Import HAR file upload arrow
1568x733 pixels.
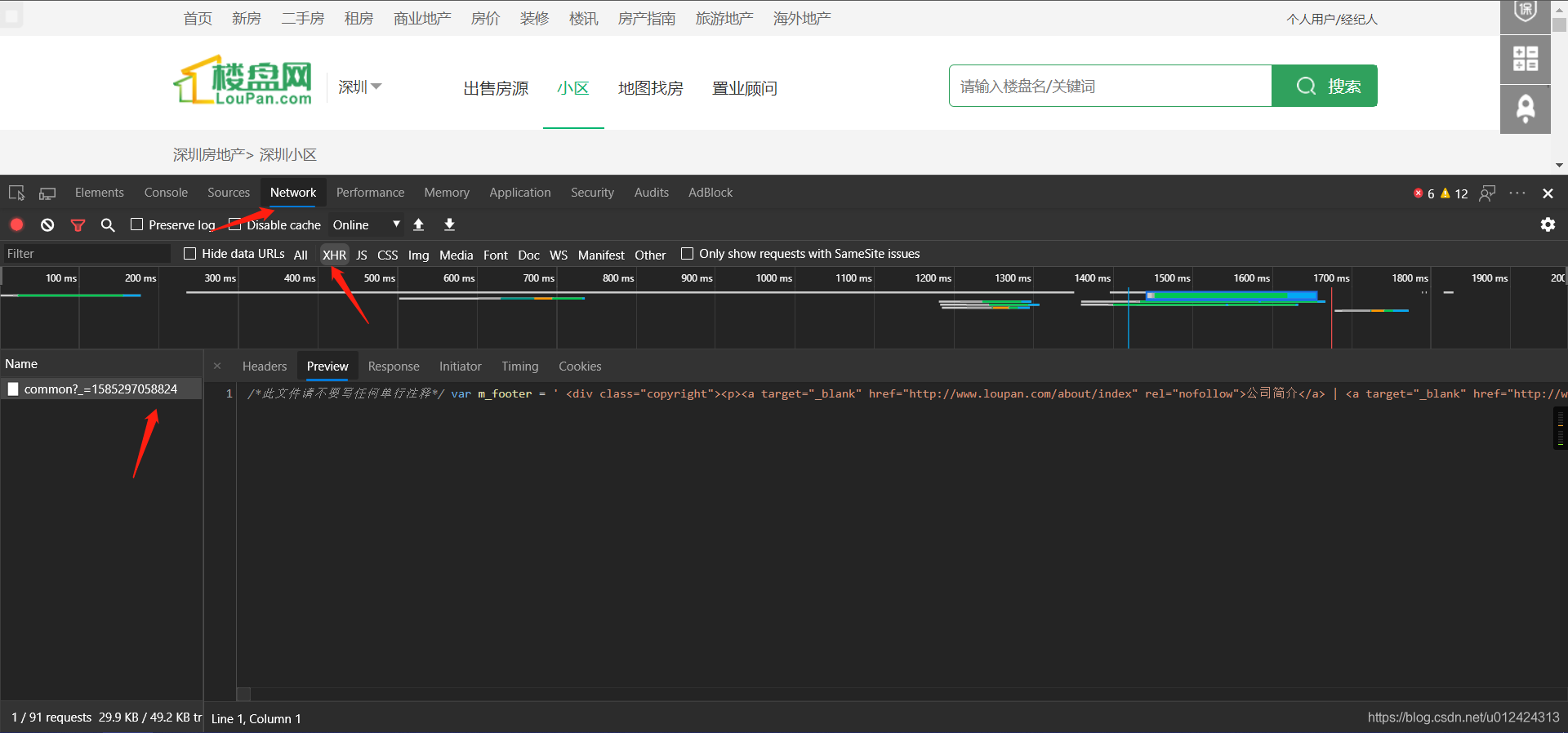pos(419,224)
